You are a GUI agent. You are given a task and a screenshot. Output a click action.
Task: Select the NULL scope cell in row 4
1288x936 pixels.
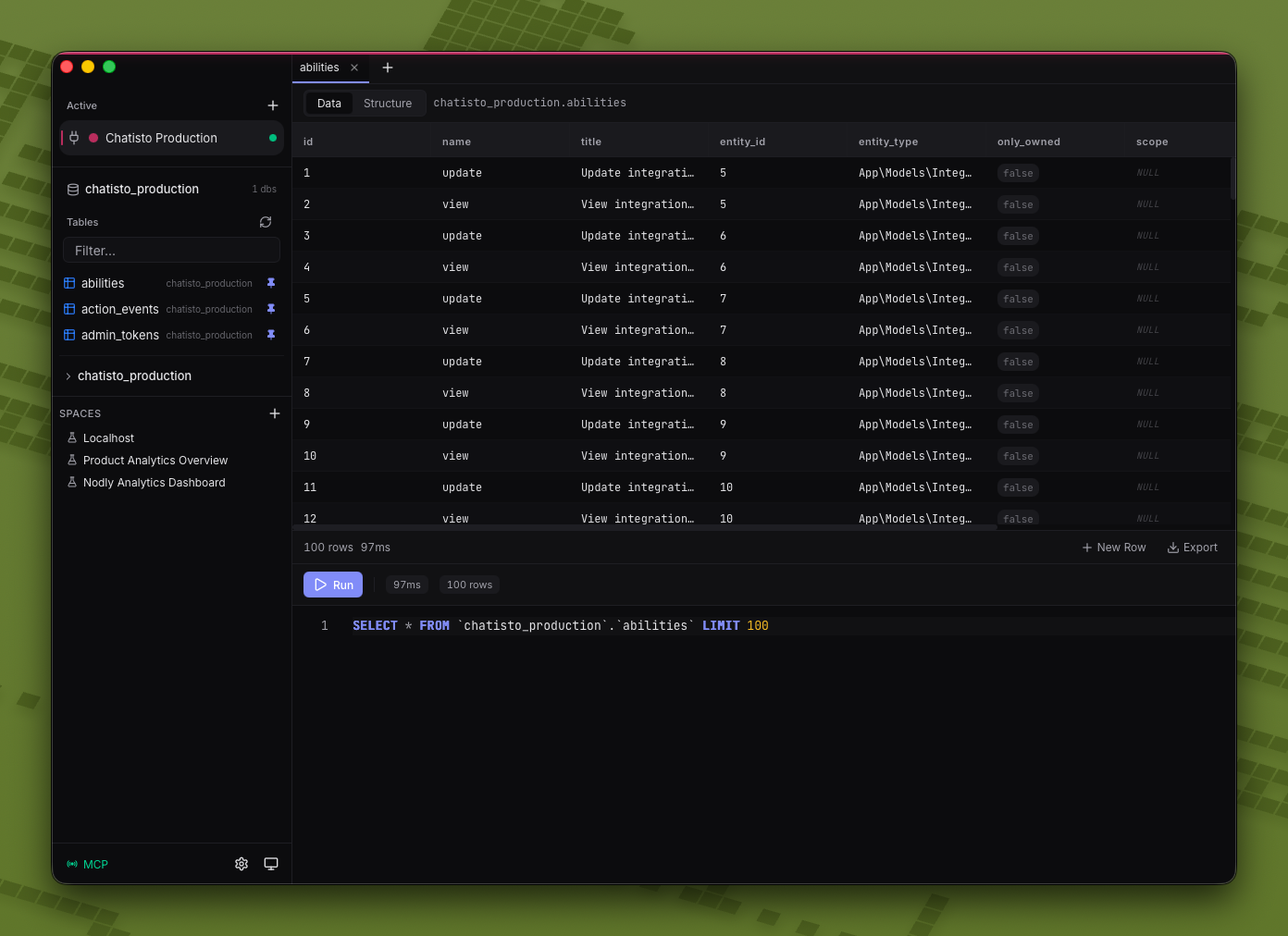pyautogui.click(x=1147, y=267)
